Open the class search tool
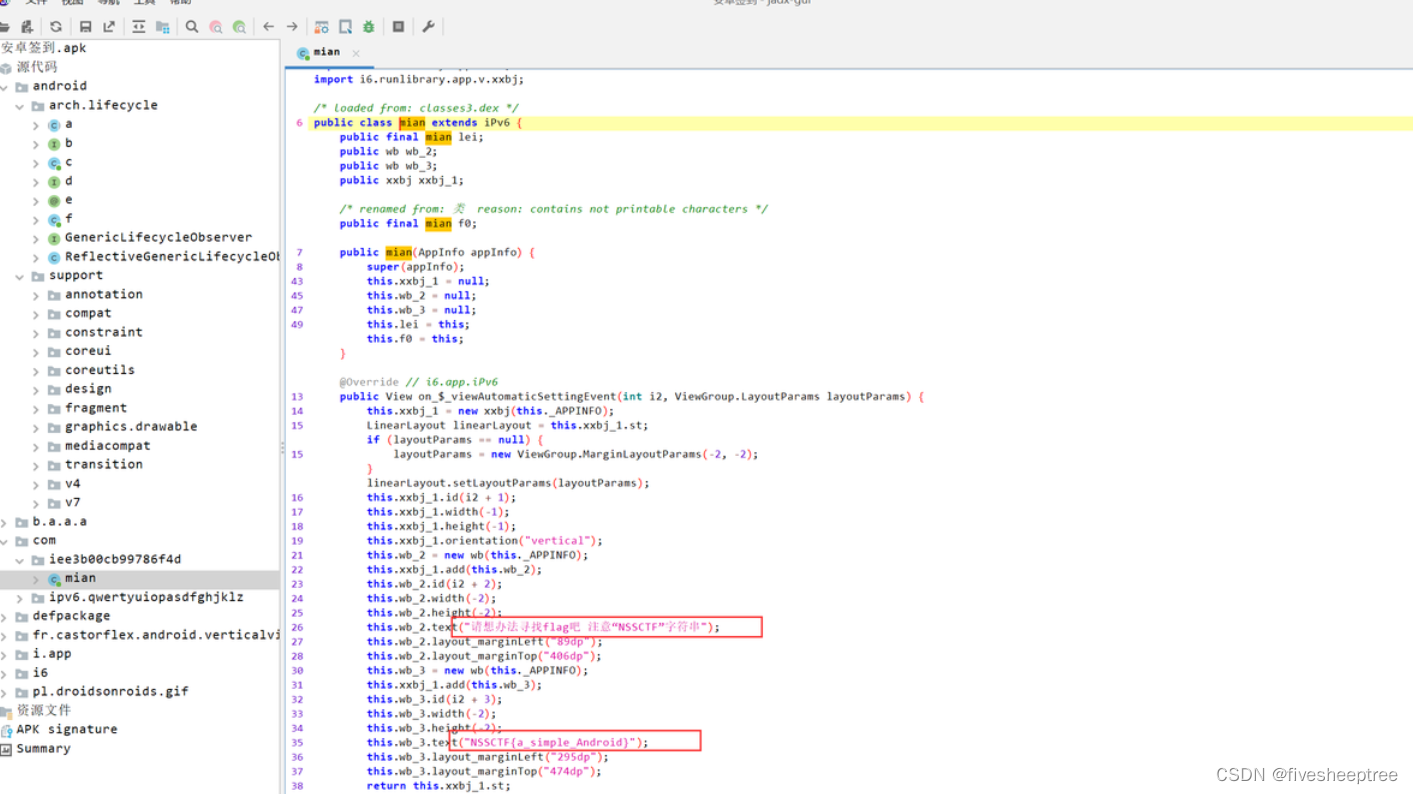Screen dimensions: 1413x794 [217, 27]
